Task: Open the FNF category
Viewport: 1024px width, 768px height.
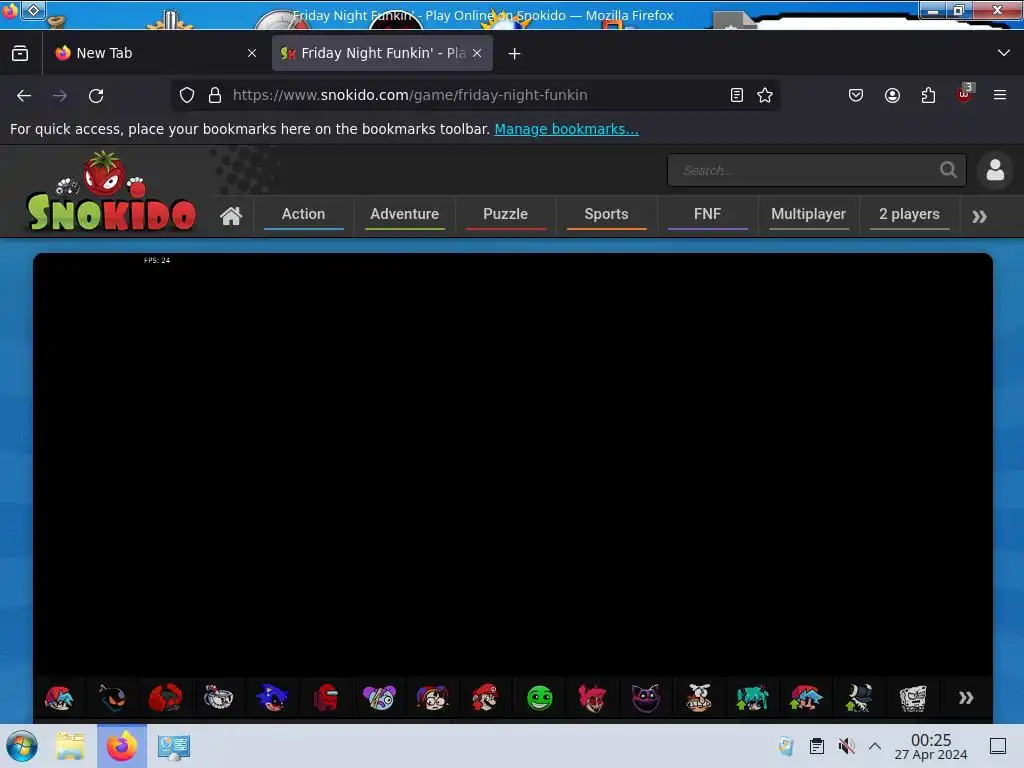Action: [x=707, y=214]
